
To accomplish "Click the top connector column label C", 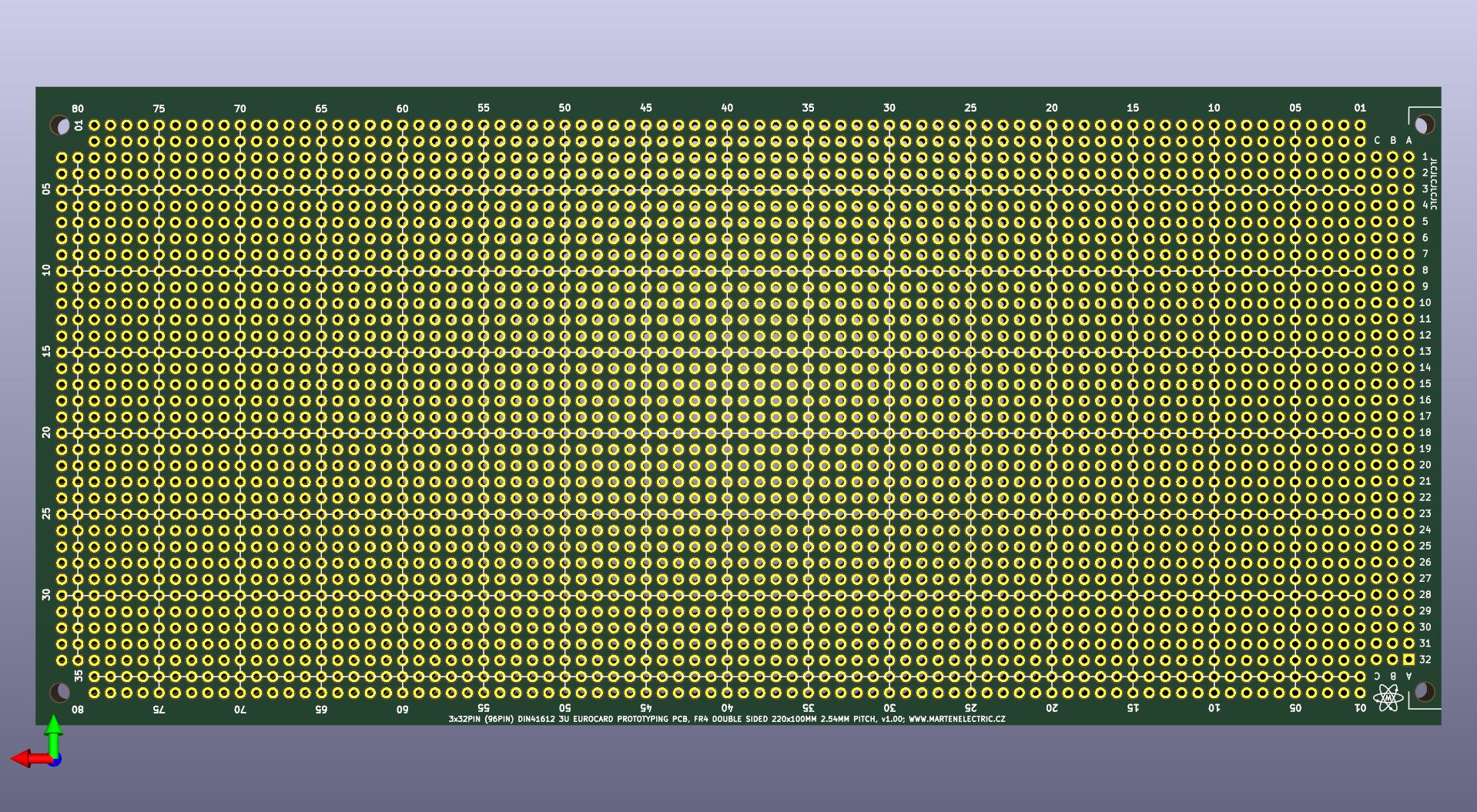I will coord(1377,141).
